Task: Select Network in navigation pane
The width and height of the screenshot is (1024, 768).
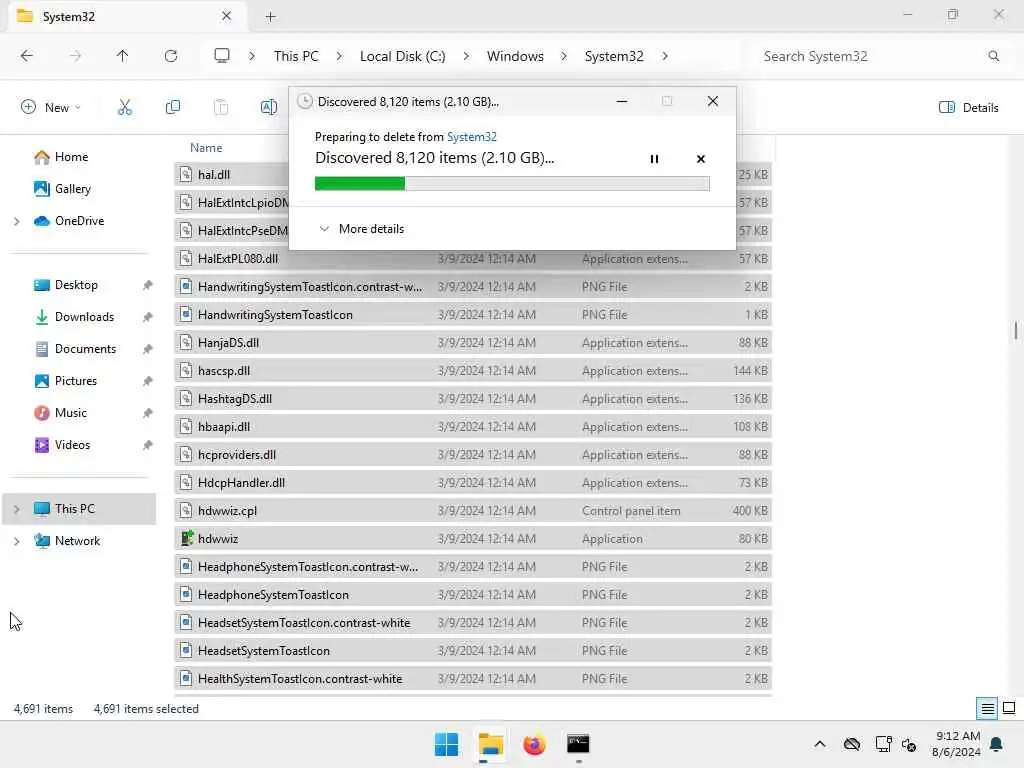Action: pos(77,541)
